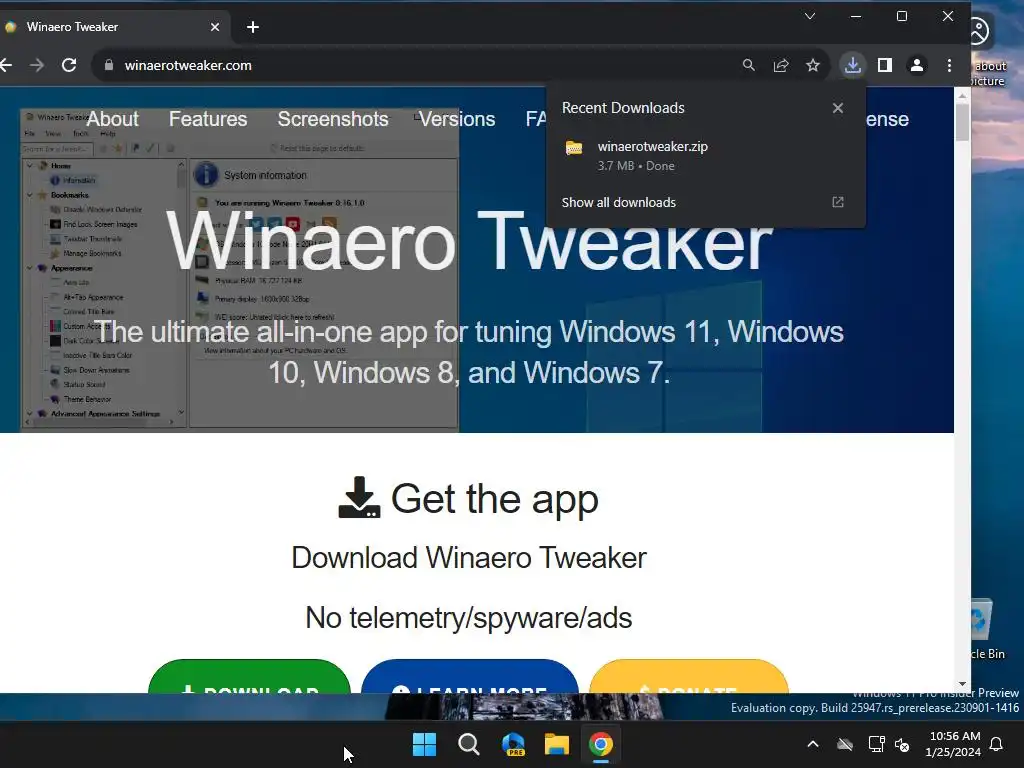Show all downloads

618,202
